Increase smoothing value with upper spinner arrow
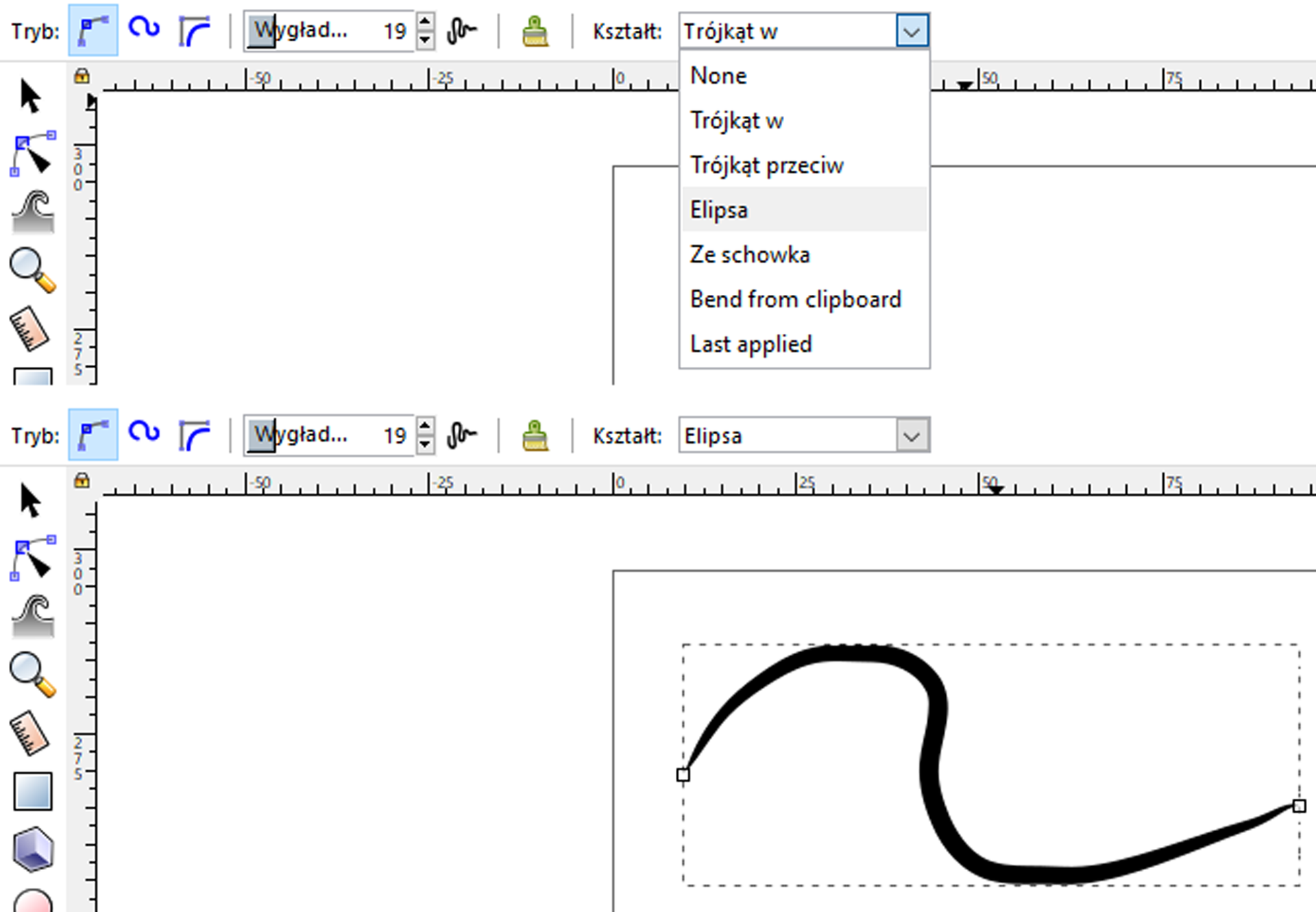This screenshot has width=1316, height=912. 425,22
